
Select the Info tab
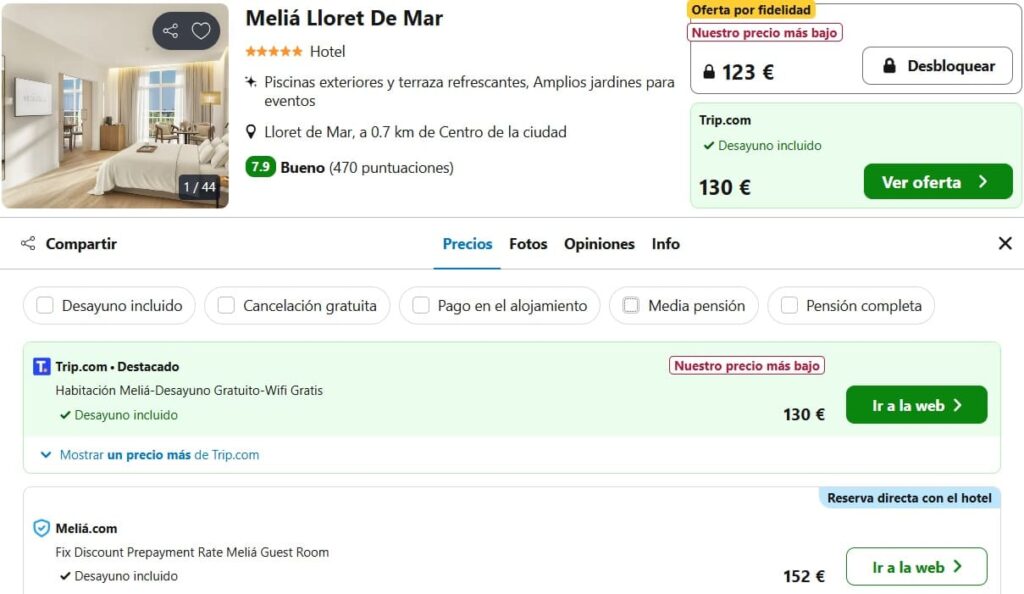[665, 243]
